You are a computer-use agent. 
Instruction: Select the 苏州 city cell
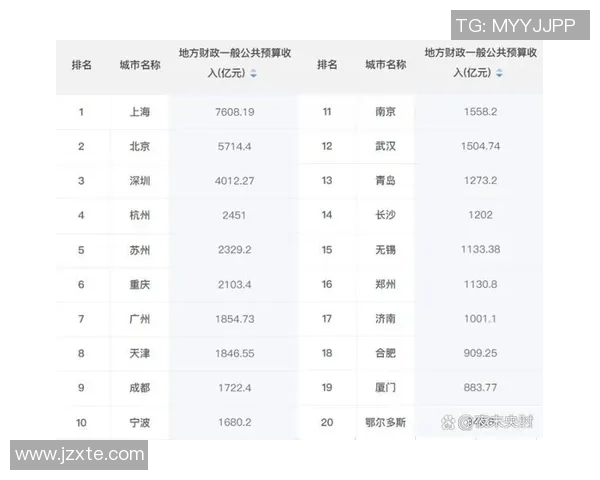pyautogui.click(x=140, y=250)
